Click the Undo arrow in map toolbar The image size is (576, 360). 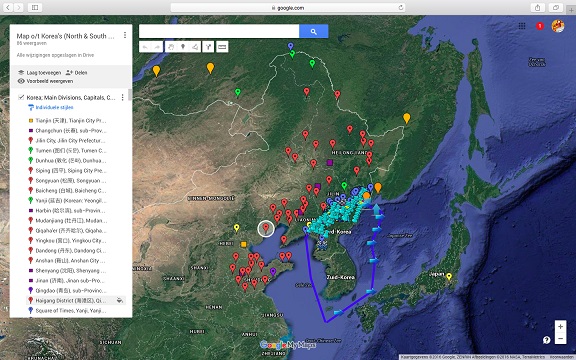(x=145, y=47)
